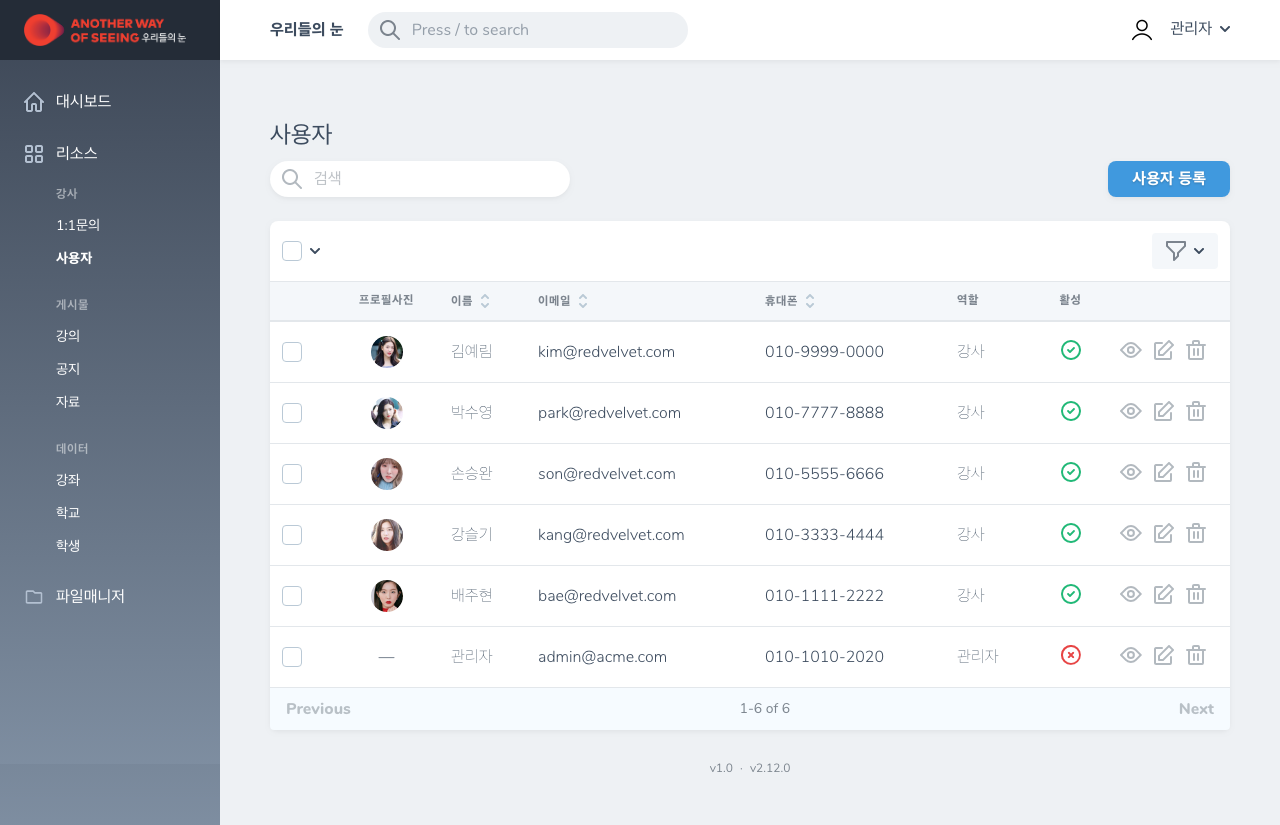Click the user profile icon in top bar
Image resolution: width=1280 pixels, height=825 pixels.
(x=1141, y=29)
